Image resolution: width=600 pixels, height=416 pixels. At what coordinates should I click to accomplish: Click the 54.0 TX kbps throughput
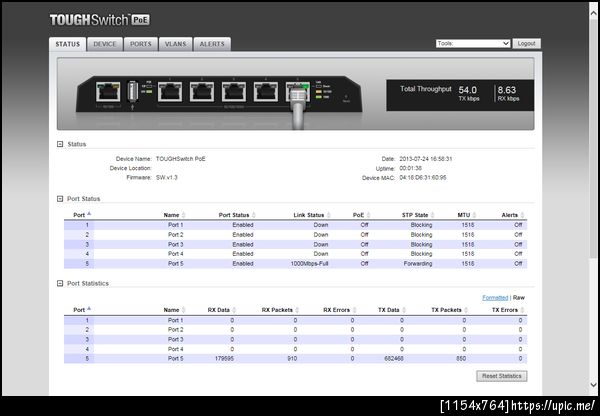(x=468, y=93)
